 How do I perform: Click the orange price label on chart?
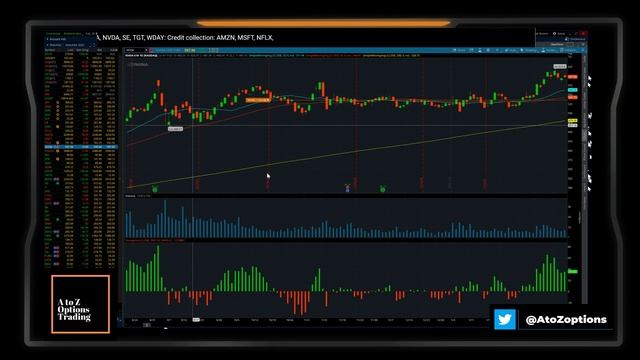pyautogui.click(x=258, y=100)
